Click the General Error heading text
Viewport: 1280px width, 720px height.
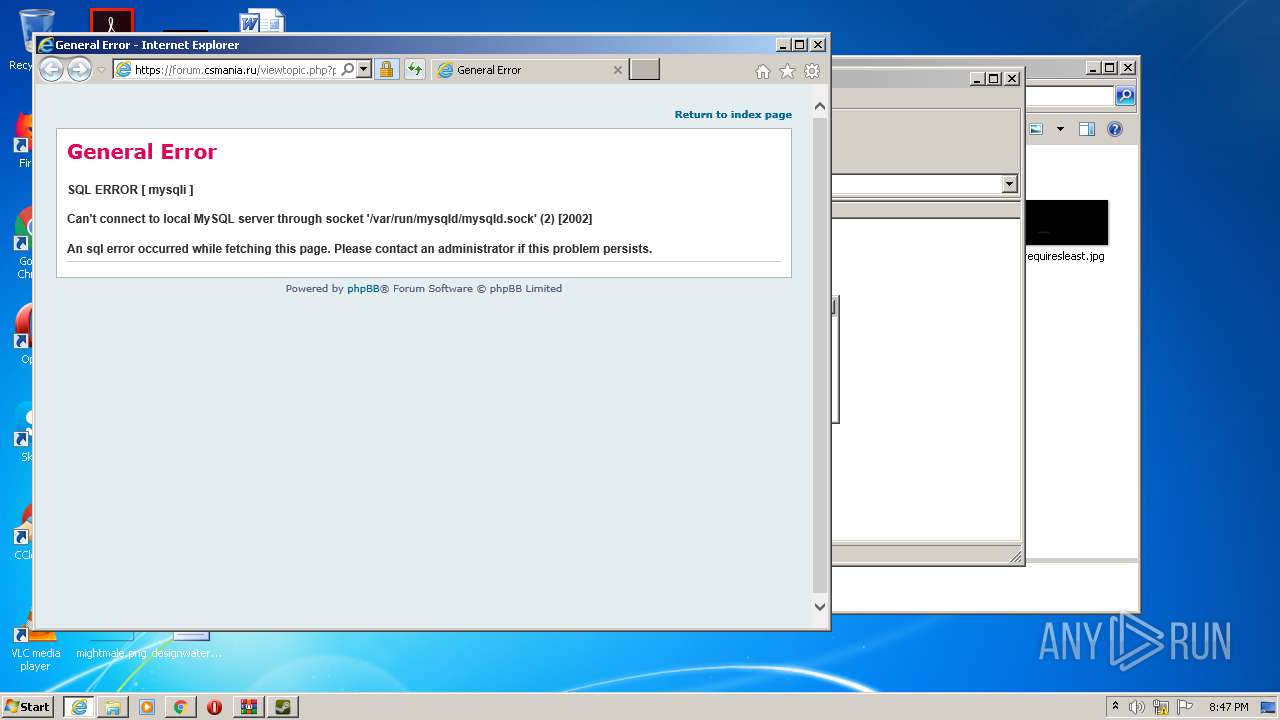(x=142, y=152)
